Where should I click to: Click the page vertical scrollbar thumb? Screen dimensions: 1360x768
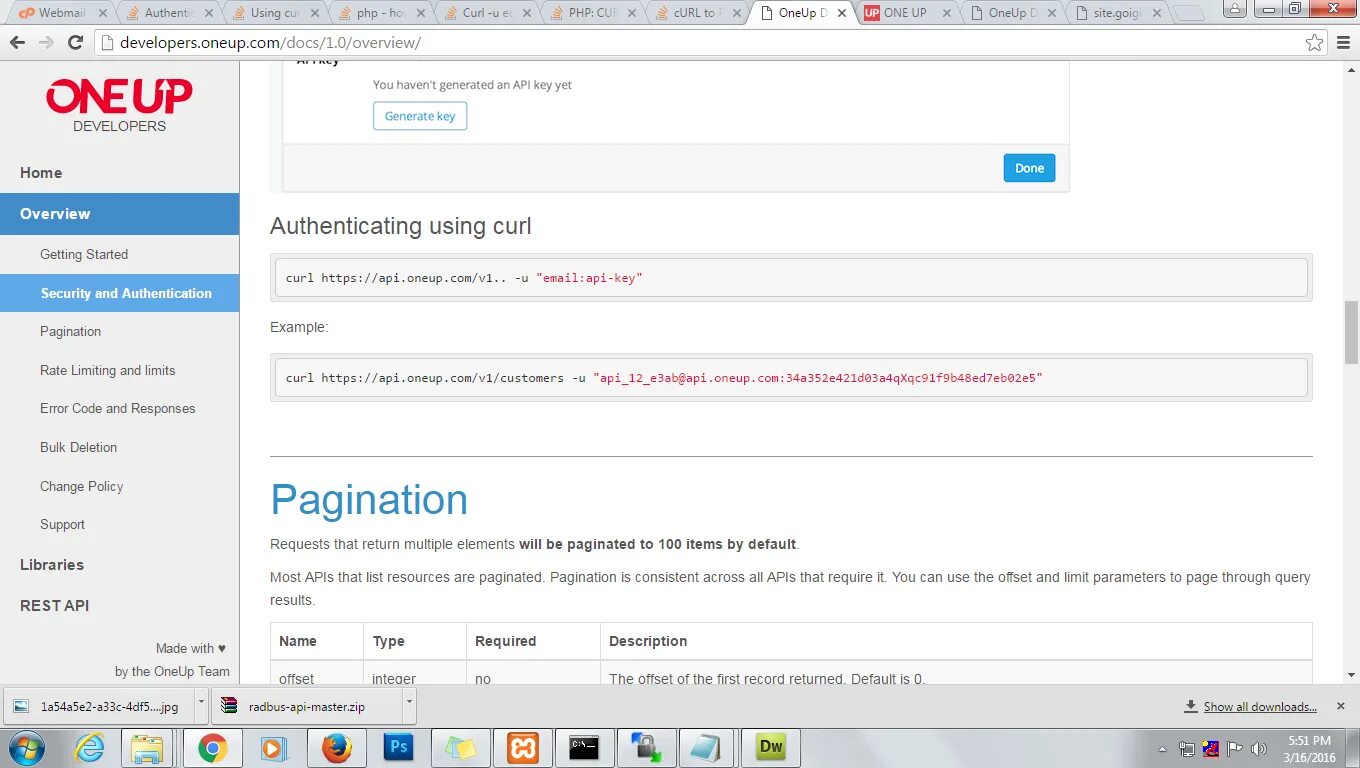pyautogui.click(x=1351, y=332)
